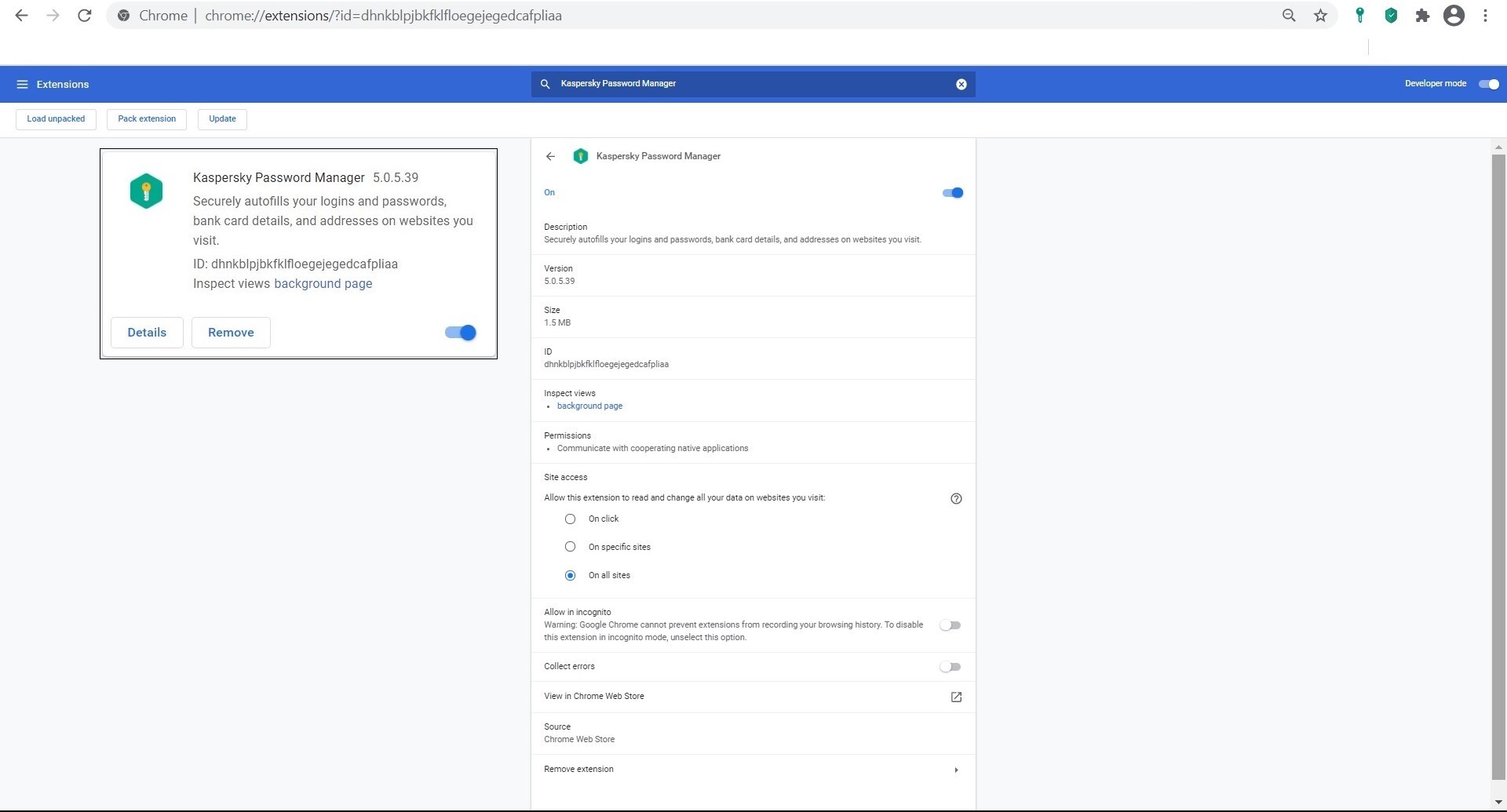Click the browser forward arrow

53,16
